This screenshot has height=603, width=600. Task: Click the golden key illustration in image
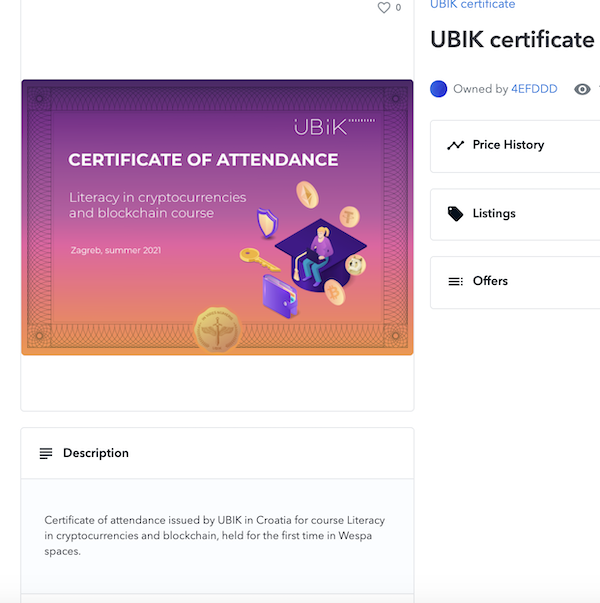[x=258, y=260]
